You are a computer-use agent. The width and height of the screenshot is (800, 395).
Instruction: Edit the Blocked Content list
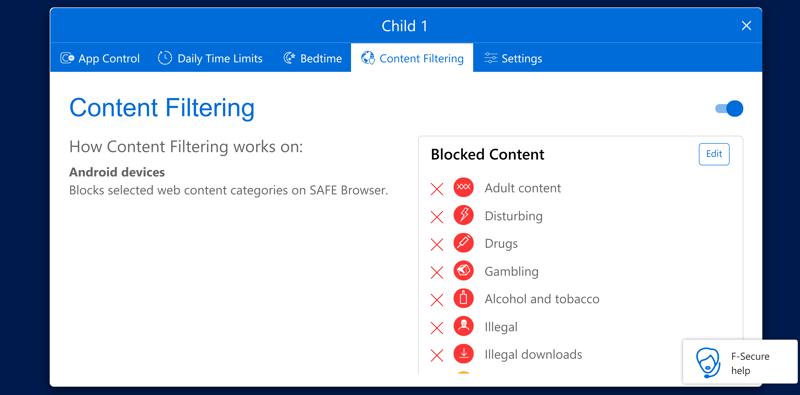(x=714, y=154)
